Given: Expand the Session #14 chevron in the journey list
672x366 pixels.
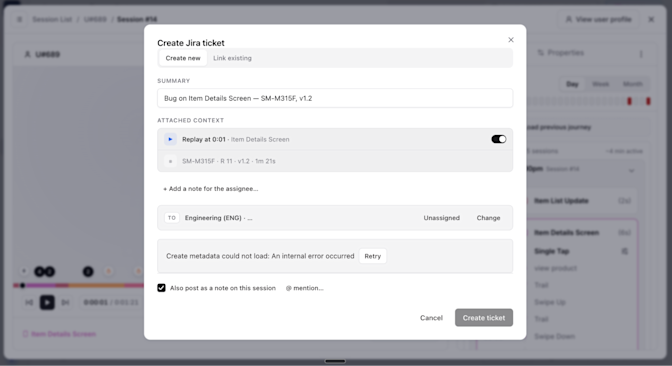Looking at the screenshot, I should point(631,171).
